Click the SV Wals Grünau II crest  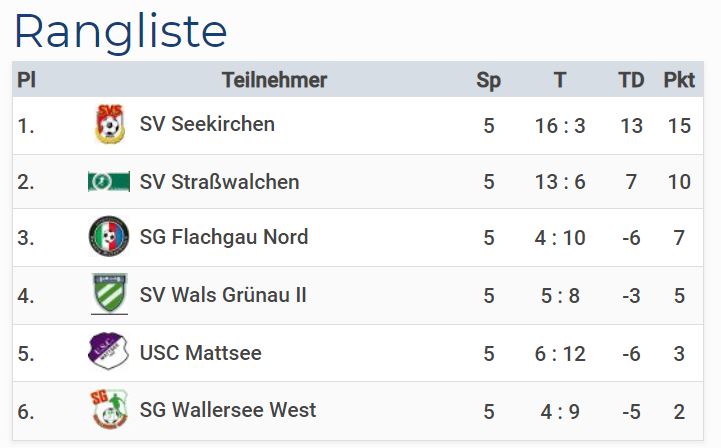[x=109, y=295]
